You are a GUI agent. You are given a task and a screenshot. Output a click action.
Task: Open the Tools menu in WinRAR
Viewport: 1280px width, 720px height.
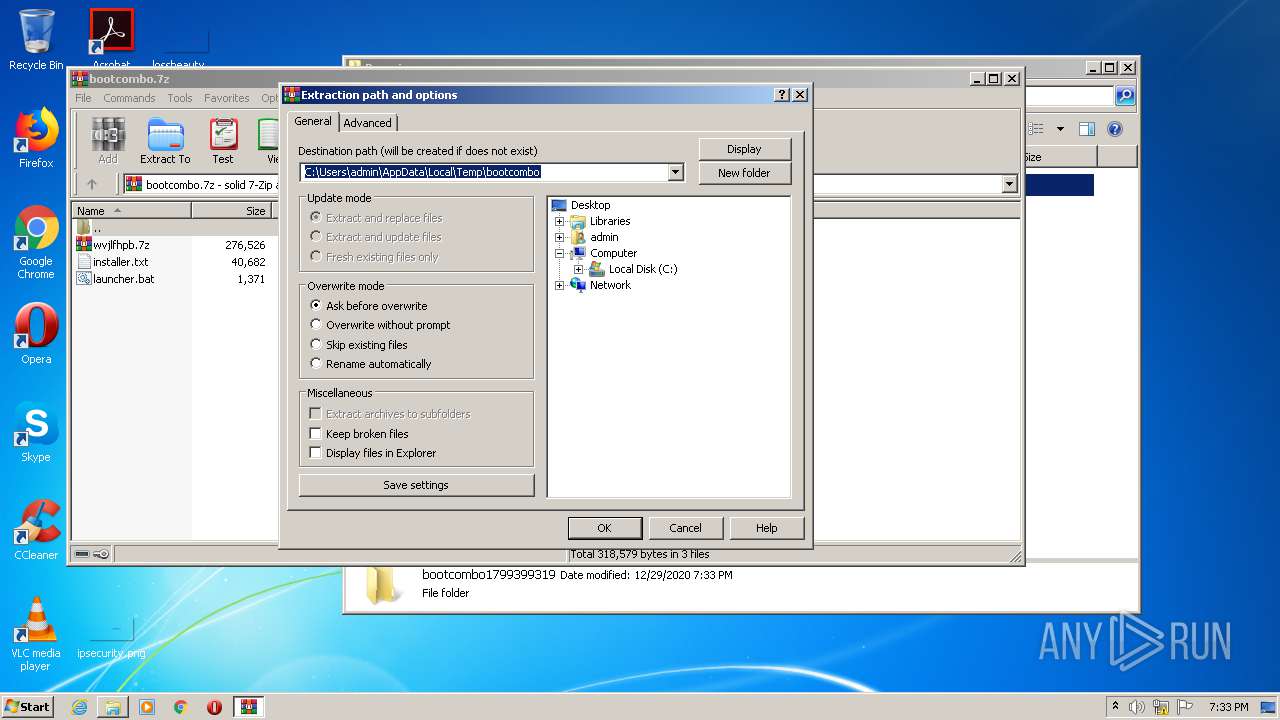point(180,98)
